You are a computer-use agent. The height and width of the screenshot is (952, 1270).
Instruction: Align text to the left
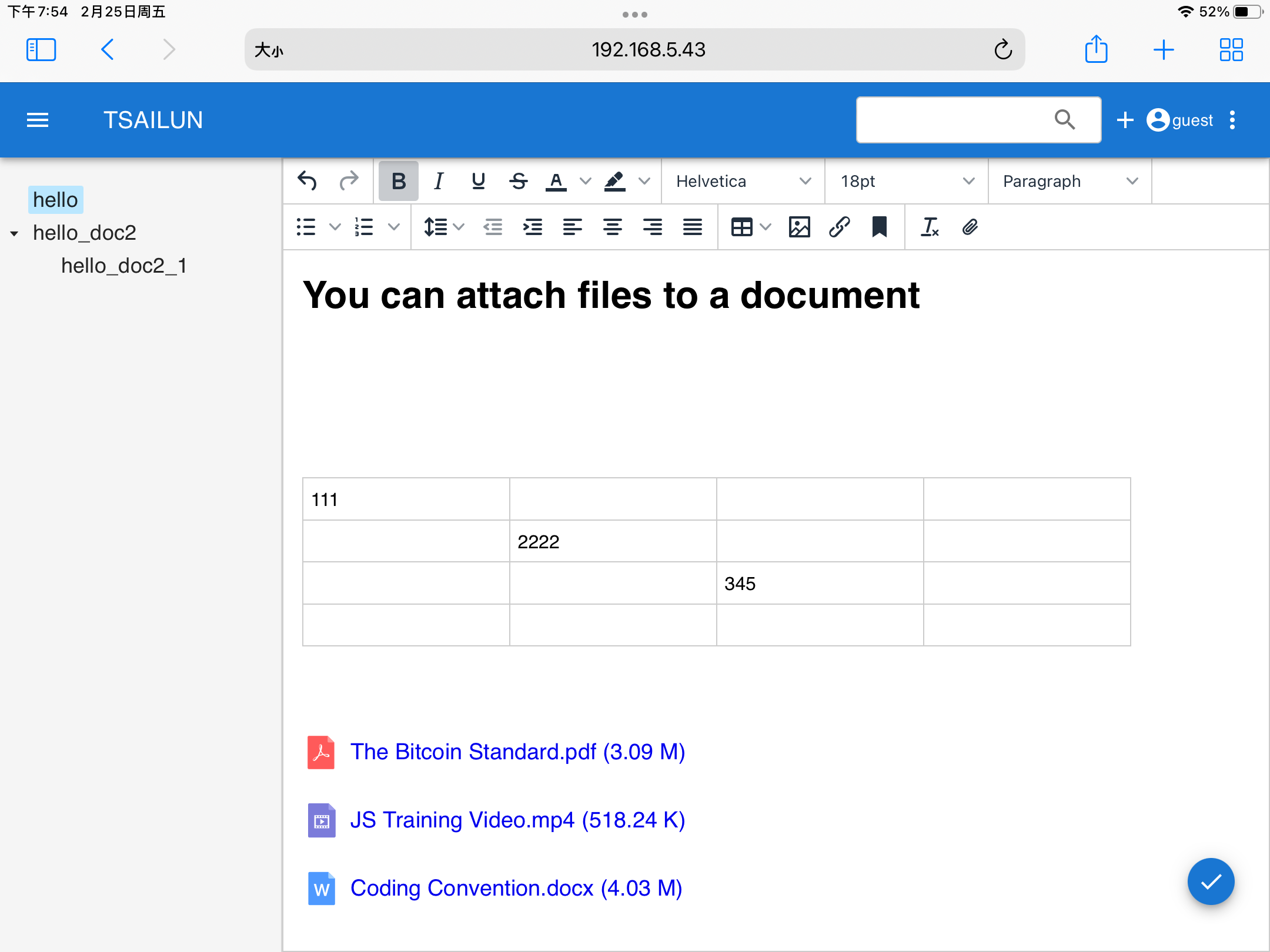point(573,227)
